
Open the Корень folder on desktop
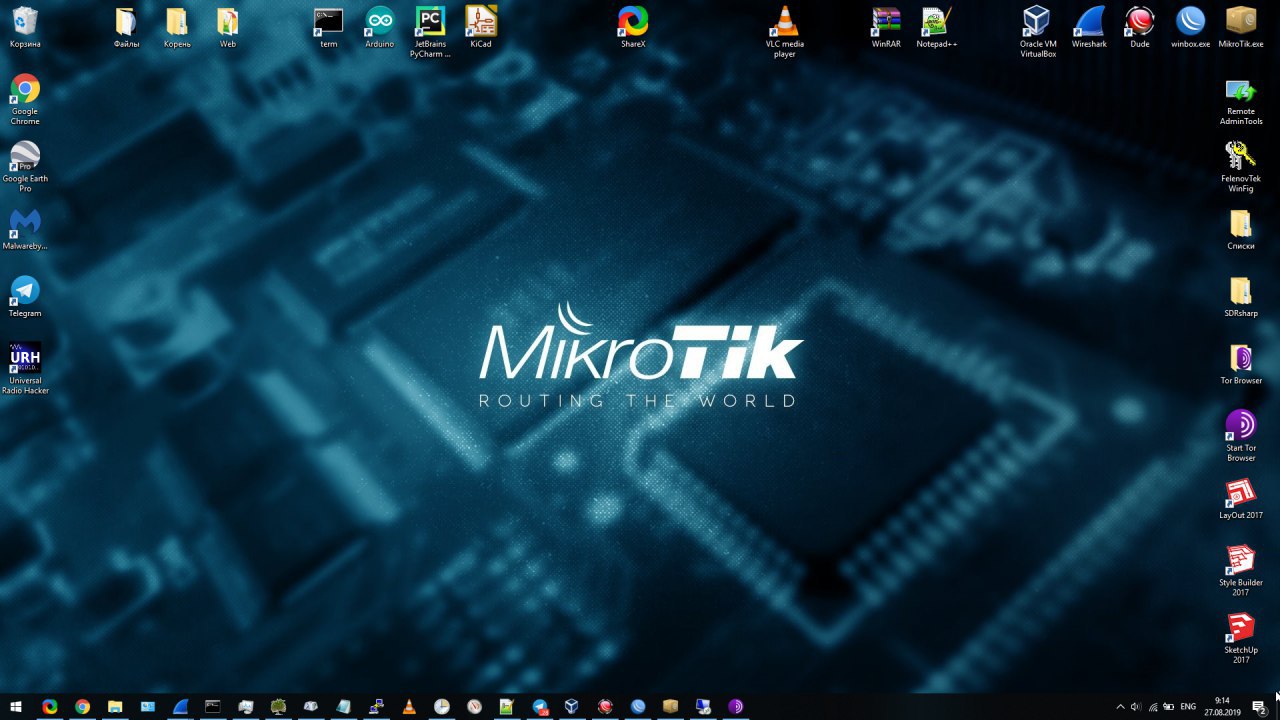(177, 27)
